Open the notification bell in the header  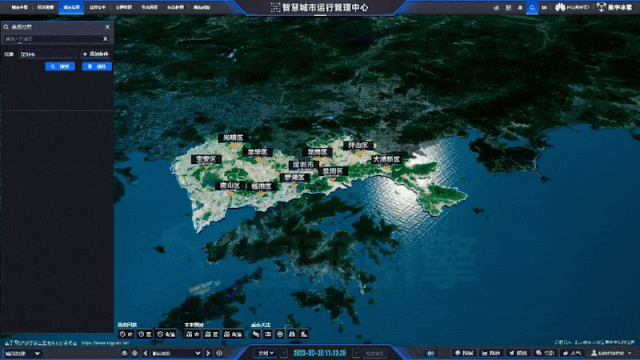520,7
